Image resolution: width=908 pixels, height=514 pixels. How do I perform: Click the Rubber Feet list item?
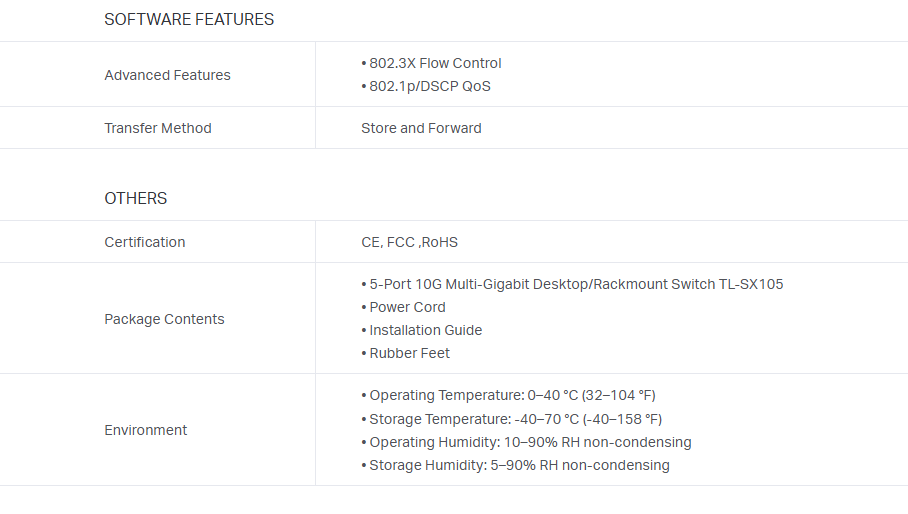409,353
